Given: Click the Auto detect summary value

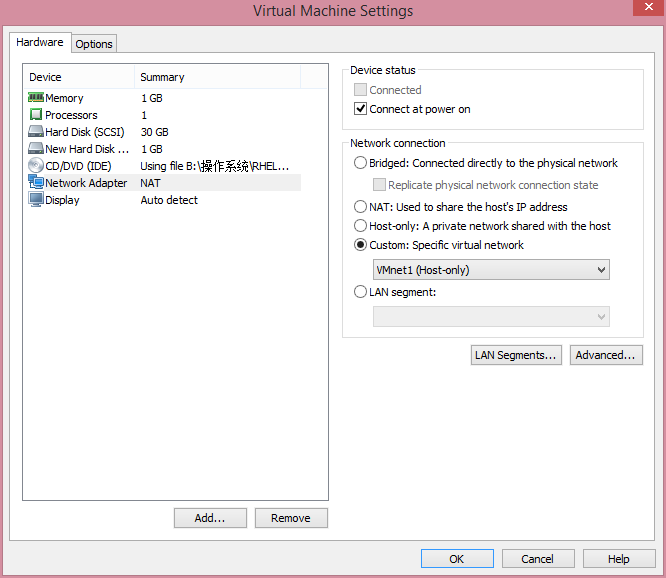Looking at the screenshot, I should coord(169,200).
